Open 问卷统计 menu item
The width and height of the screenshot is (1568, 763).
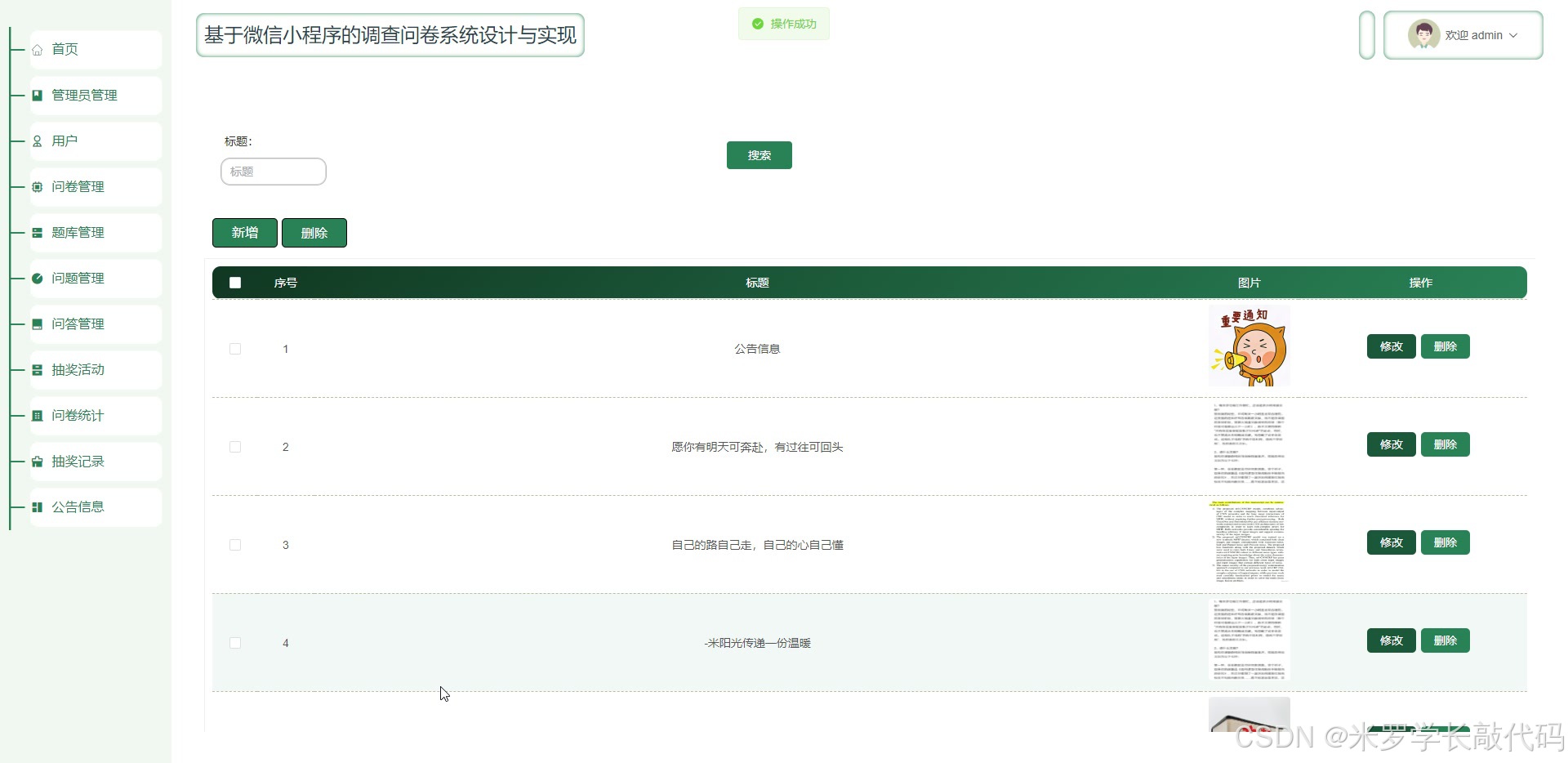coord(96,415)
